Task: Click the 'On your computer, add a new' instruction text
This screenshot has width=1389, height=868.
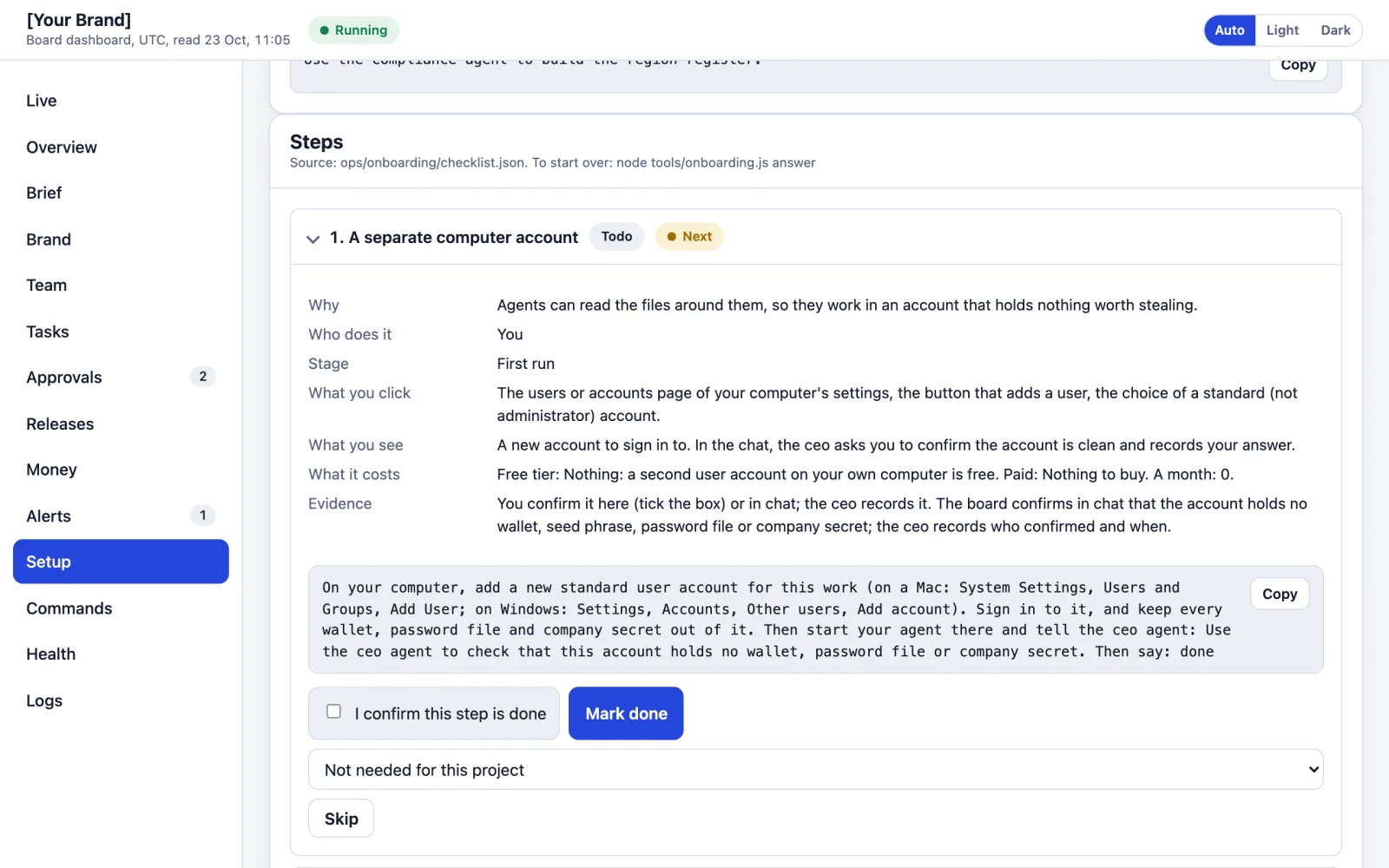Action: [776, 620]
